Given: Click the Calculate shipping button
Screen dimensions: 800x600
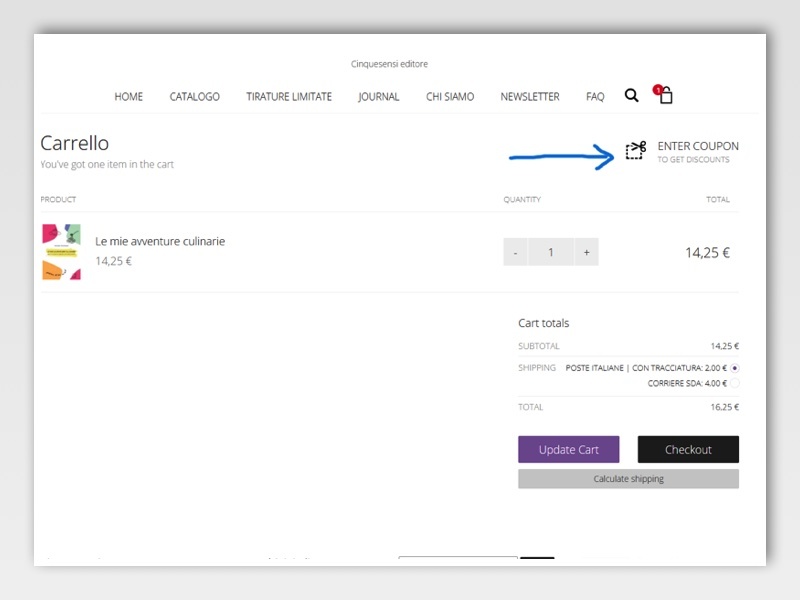Looking at the screenshot, I should (628, 479).
